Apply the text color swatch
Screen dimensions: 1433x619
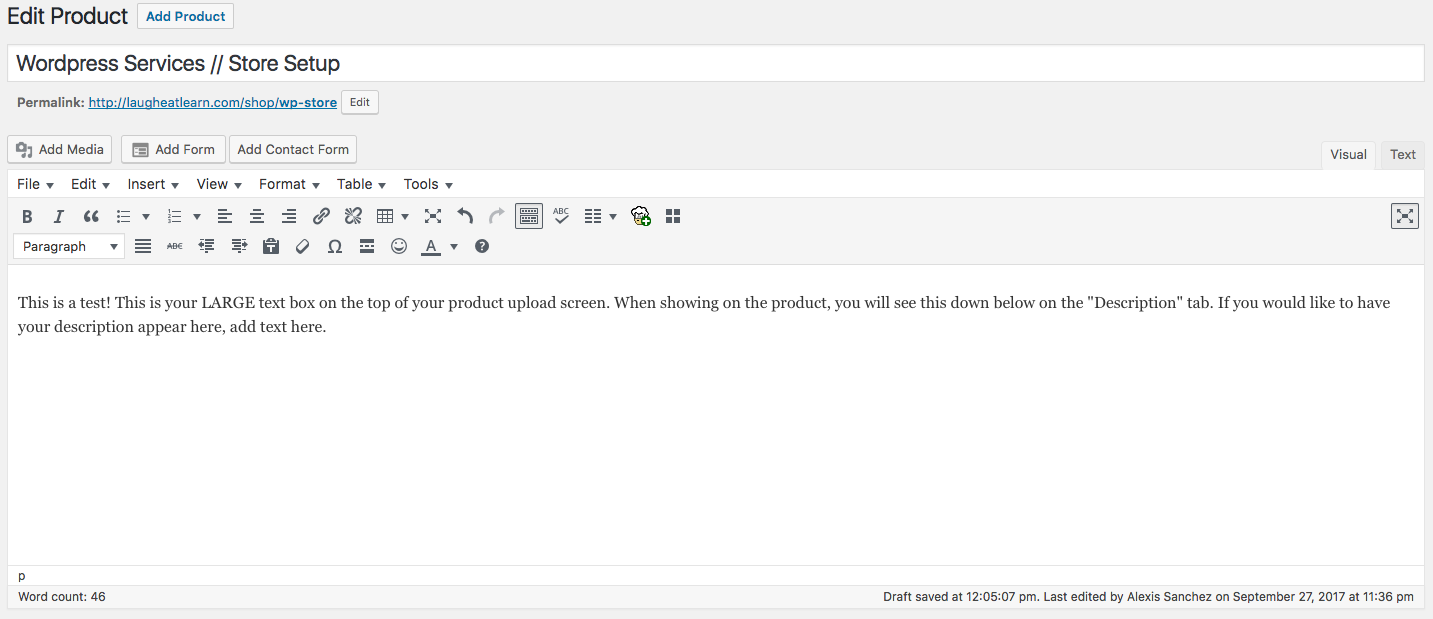[431, 246]
